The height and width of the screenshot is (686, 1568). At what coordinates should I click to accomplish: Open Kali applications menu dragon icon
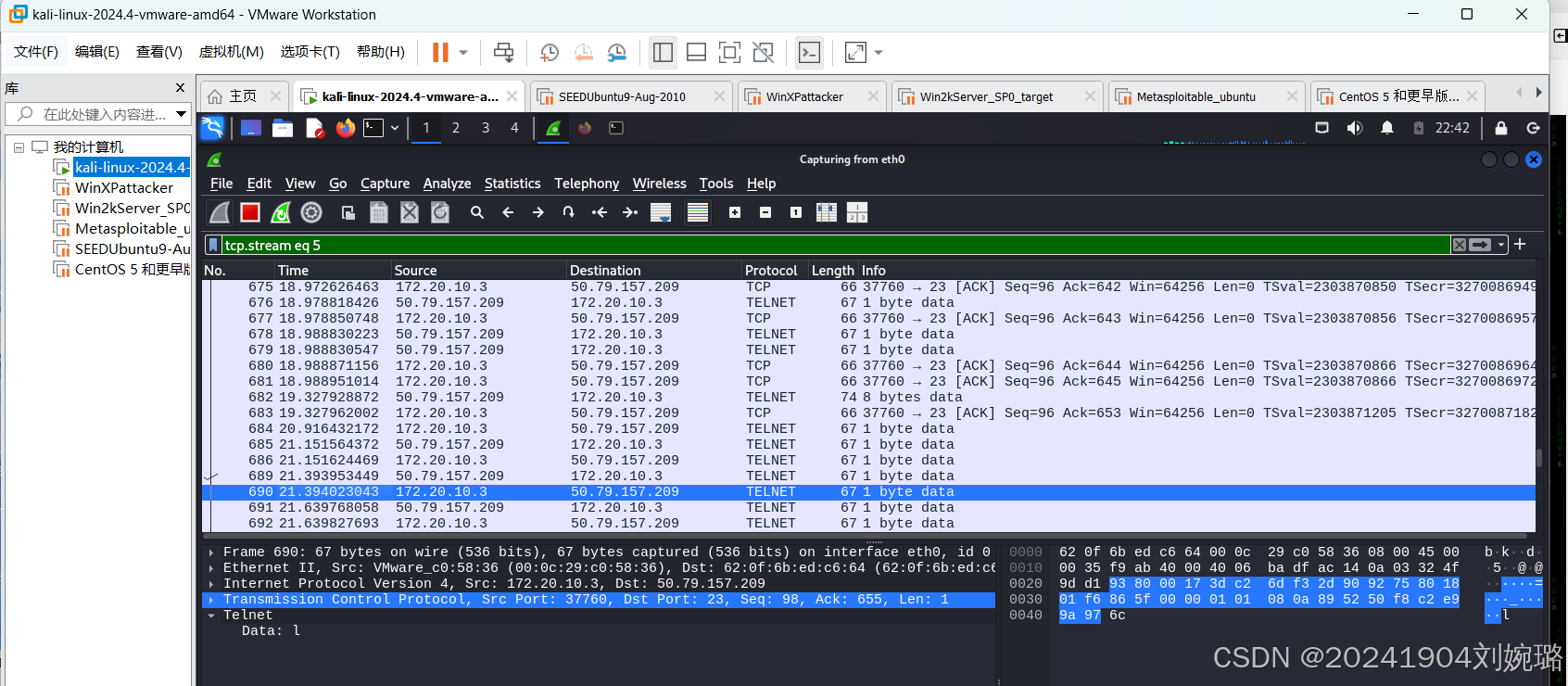point(212,128)
